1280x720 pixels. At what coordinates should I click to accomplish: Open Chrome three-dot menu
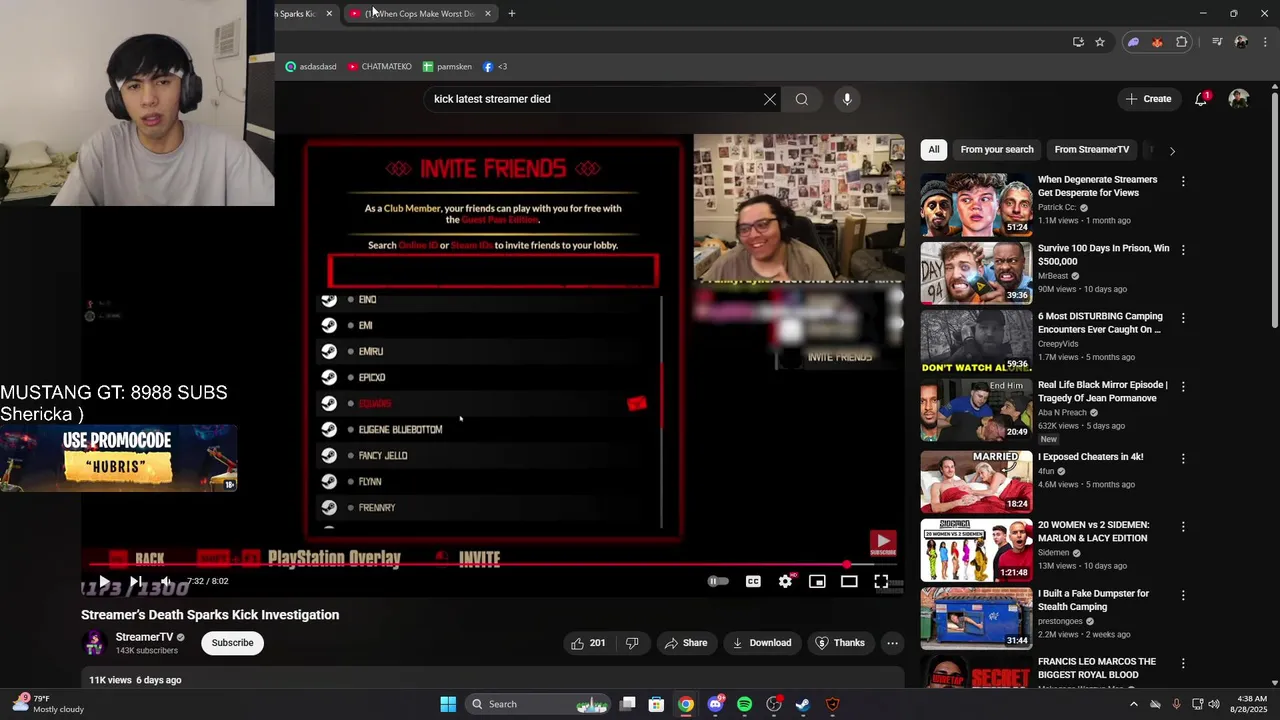coord(1265,42)
